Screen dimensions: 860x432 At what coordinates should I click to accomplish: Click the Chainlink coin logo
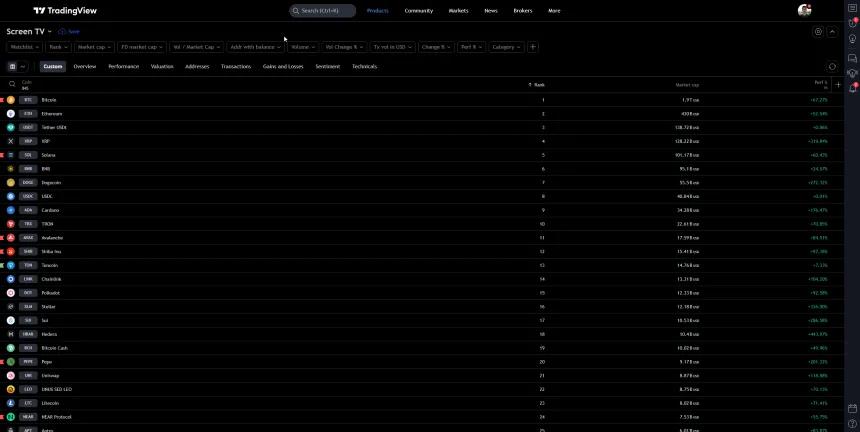10,279
